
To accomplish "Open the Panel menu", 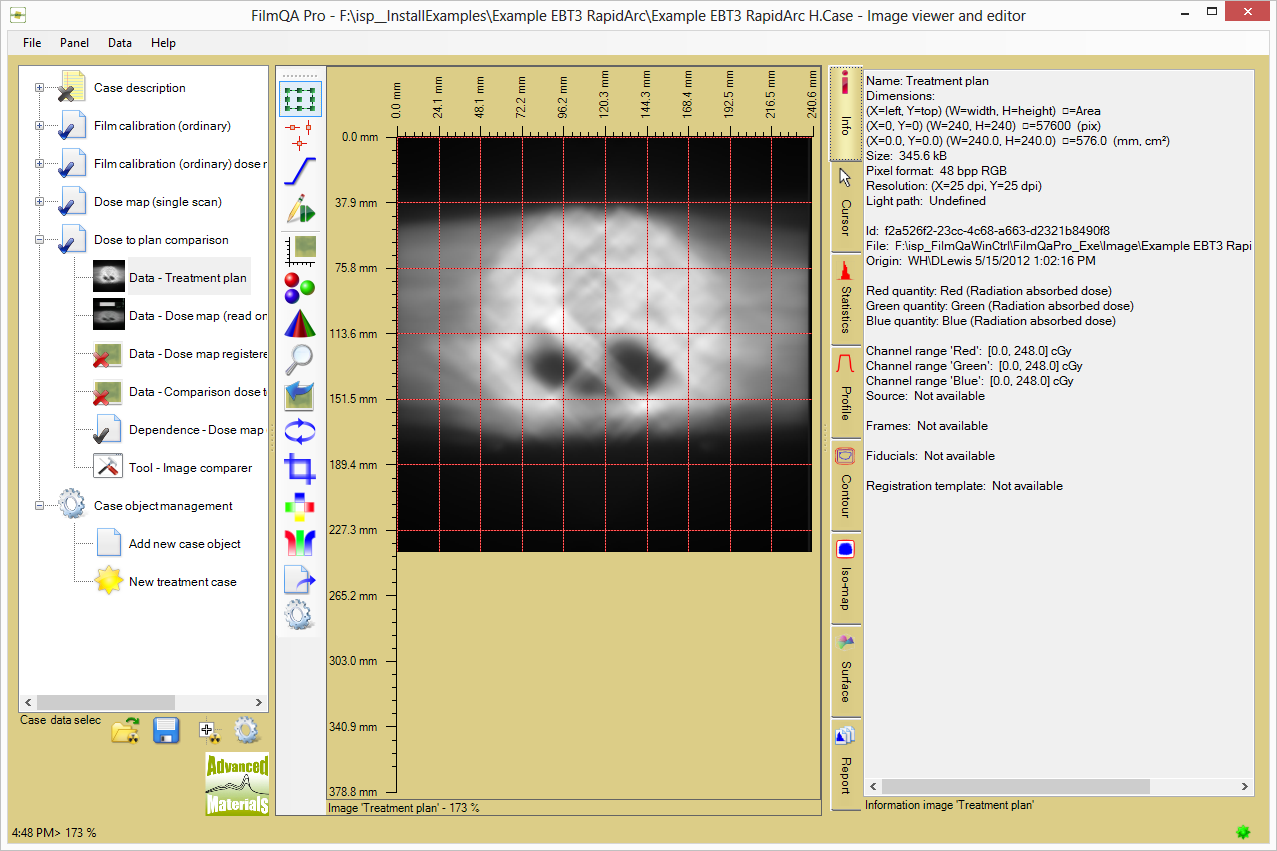I will (74, 43).
